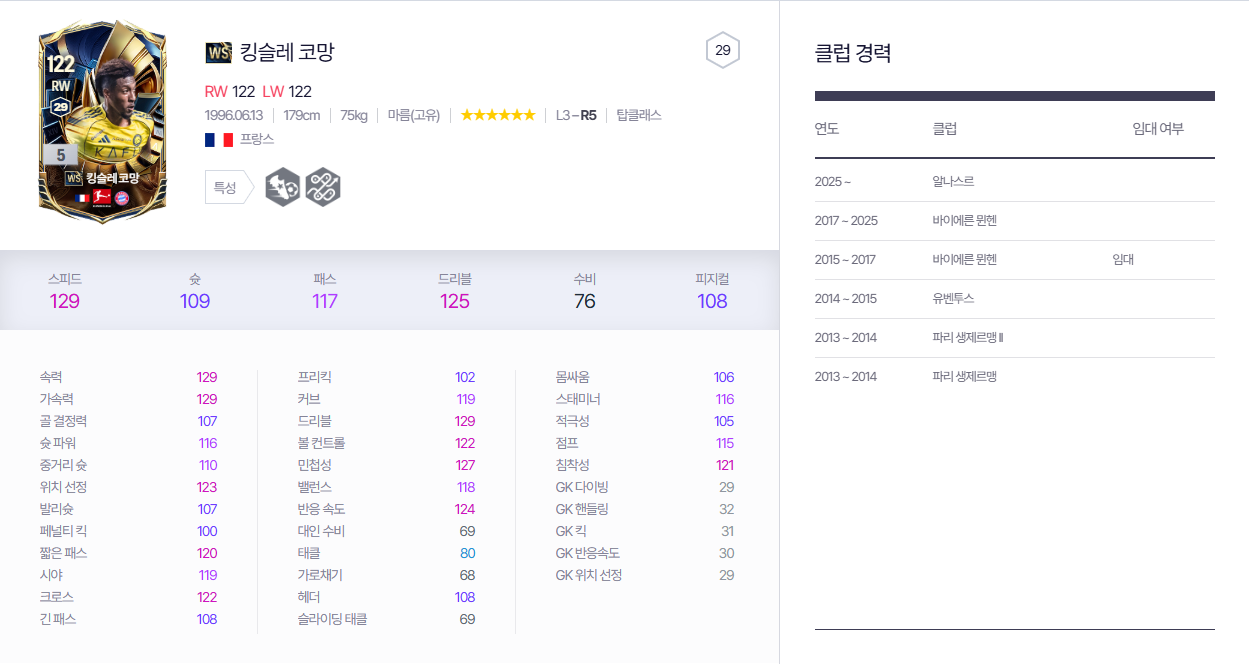Click the 피지컬 108 summary stat

[712, 291]
